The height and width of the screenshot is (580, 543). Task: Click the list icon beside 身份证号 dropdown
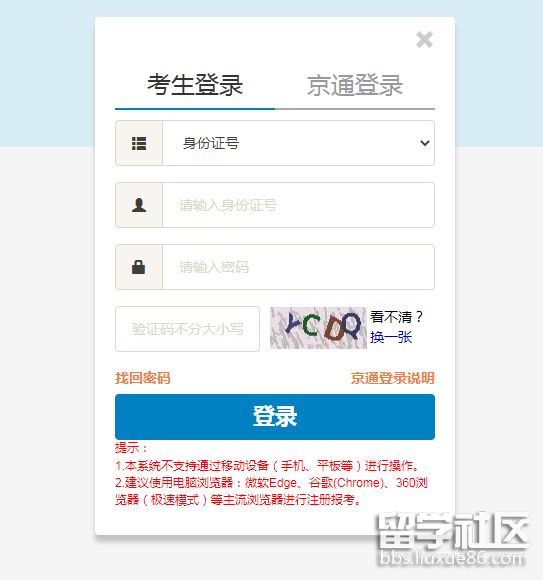coord(139,143)
